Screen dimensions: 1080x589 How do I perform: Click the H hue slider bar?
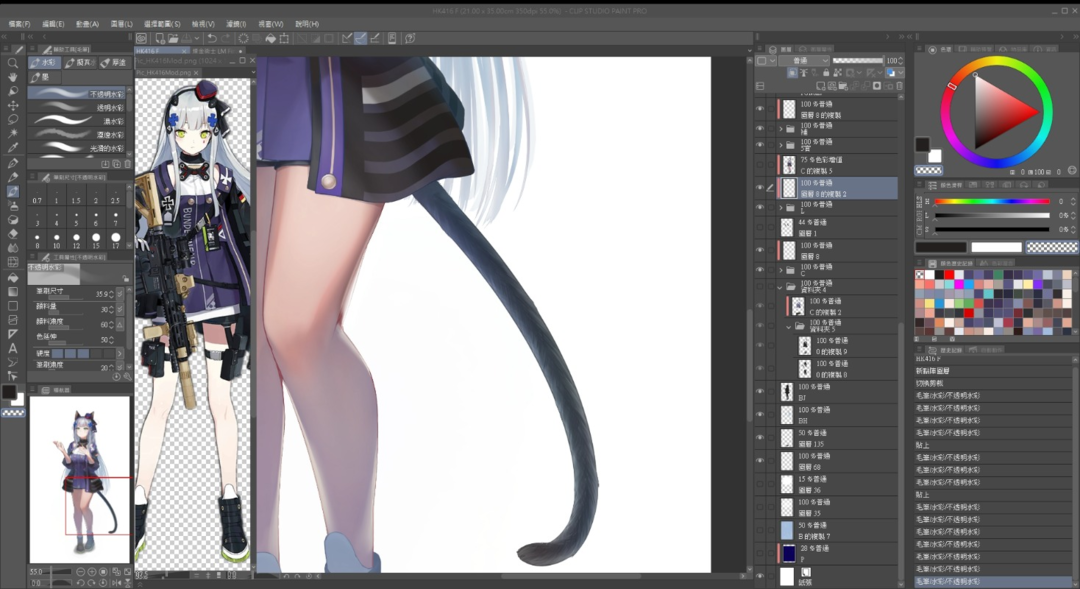[991, 202]
